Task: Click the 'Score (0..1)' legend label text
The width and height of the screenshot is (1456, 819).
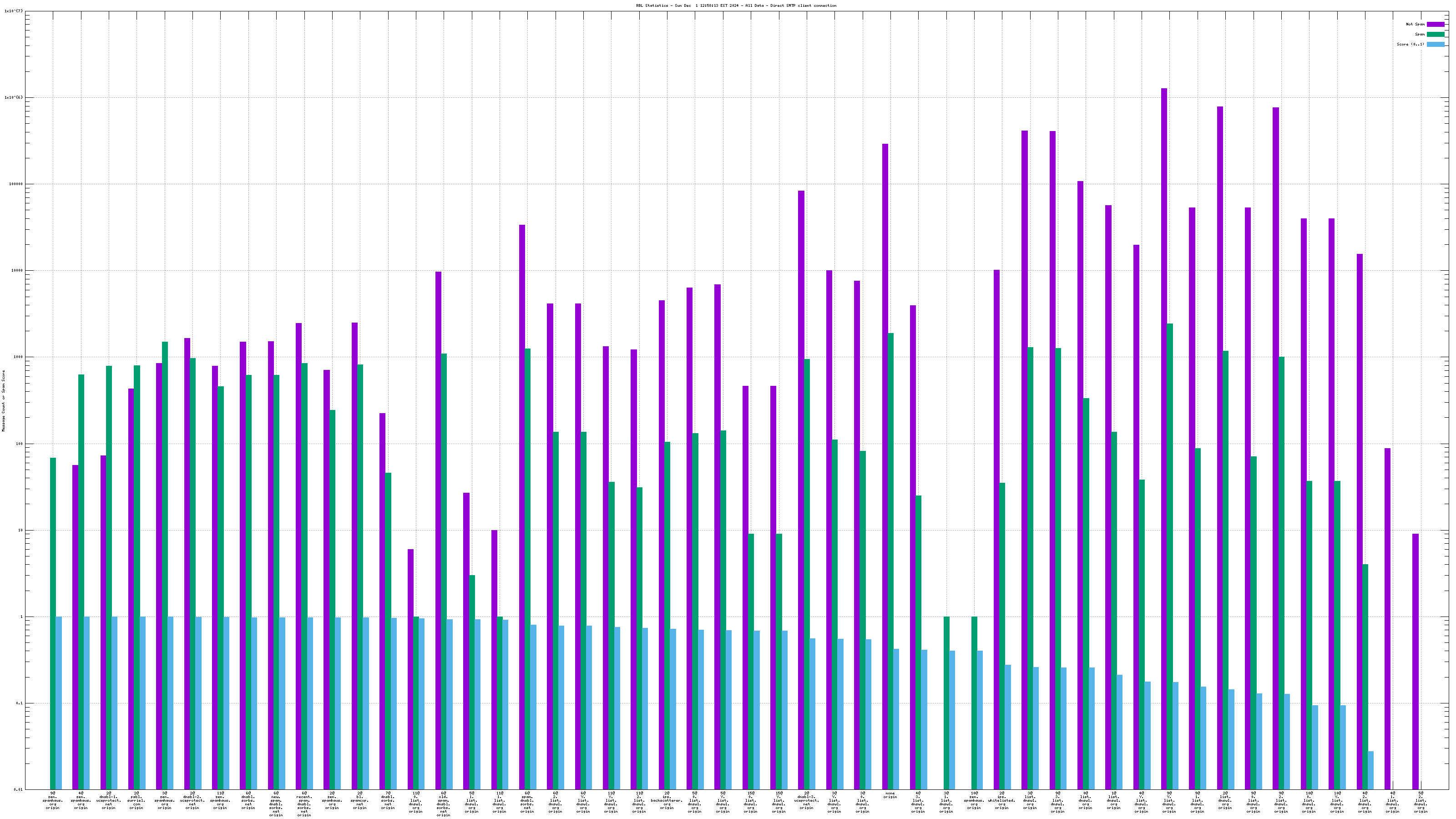Action: (x=1410, y=44)
